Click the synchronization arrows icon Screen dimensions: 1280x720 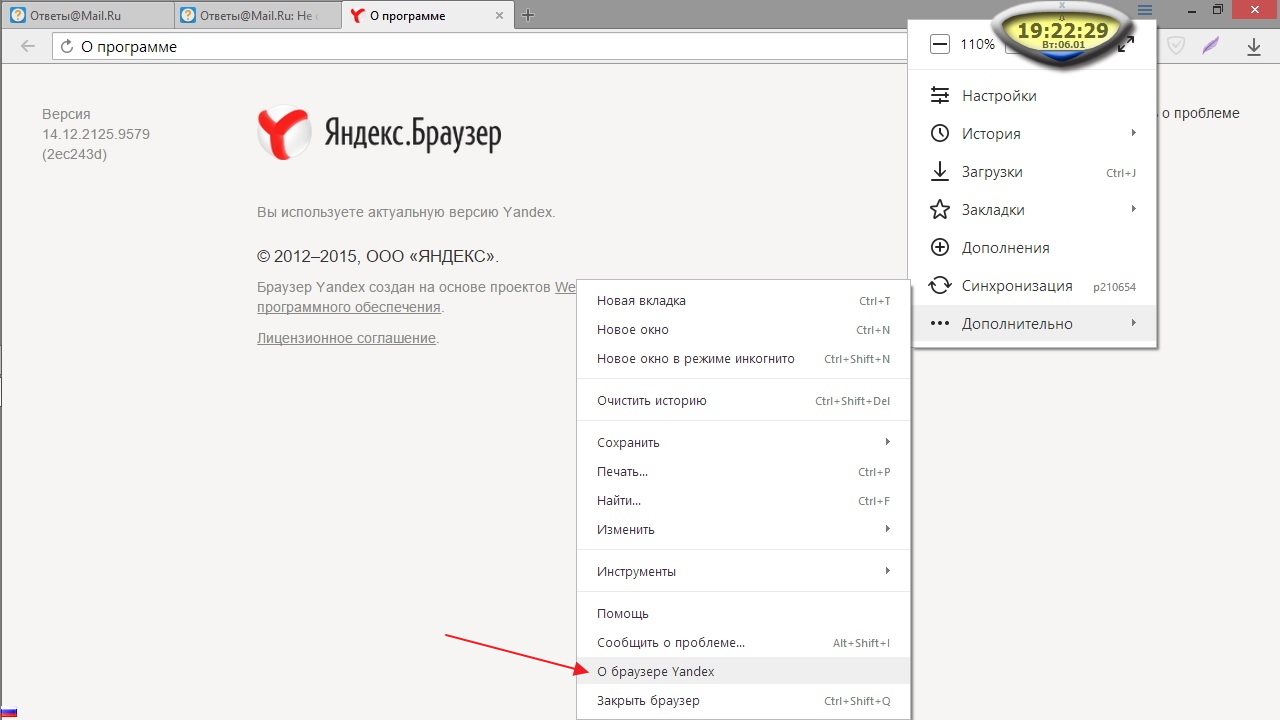click(x=940, y=286)
